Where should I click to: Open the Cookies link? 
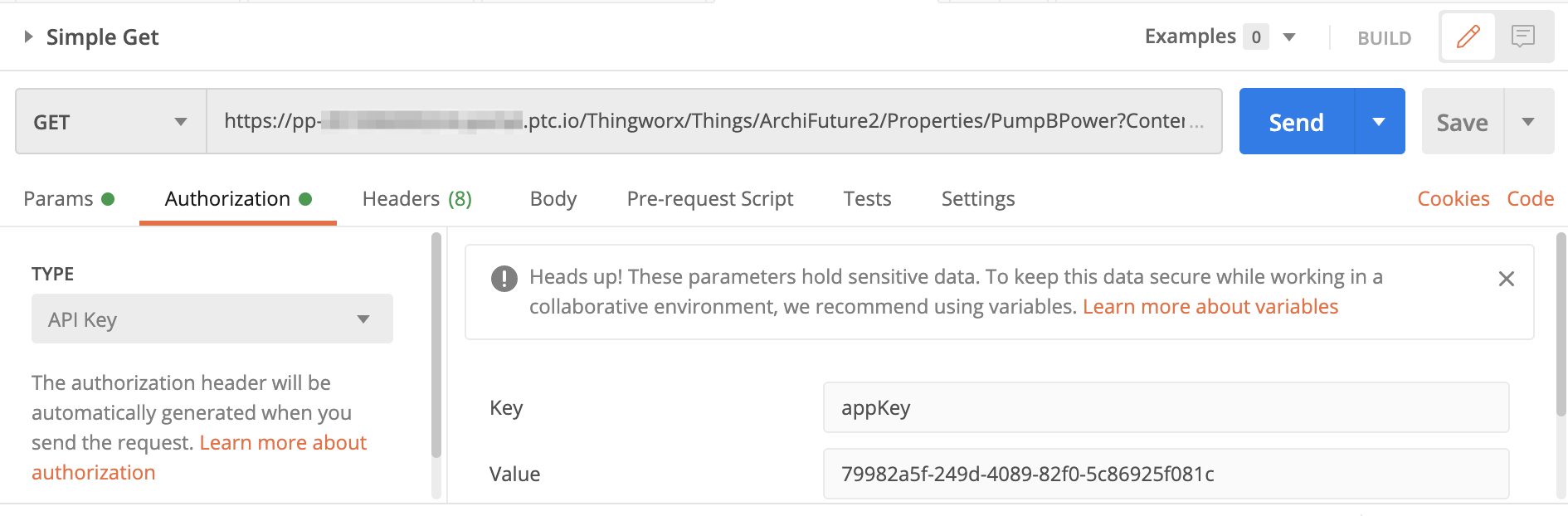point(1453,199)
